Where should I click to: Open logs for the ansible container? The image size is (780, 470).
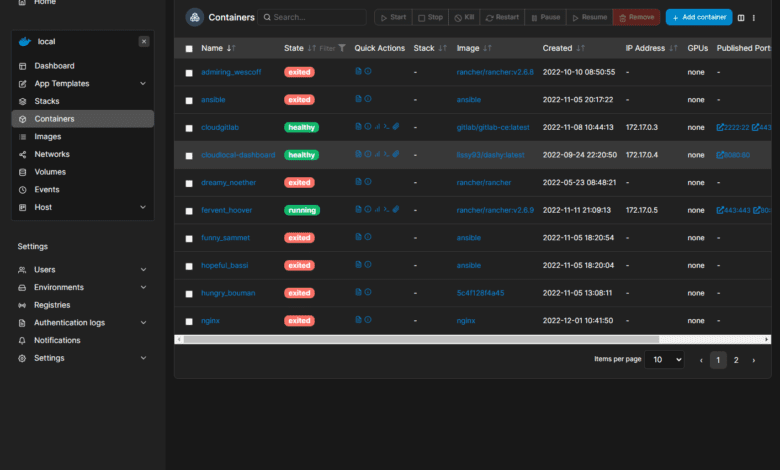[x=358, y=98]
